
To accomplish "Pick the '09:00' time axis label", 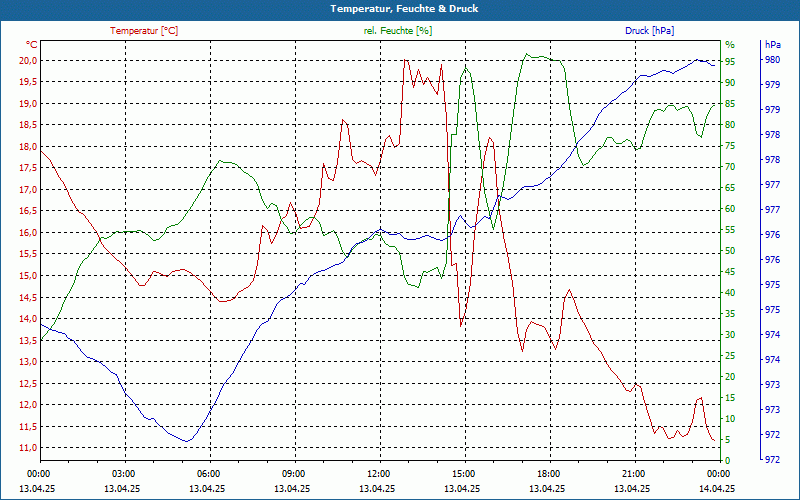I will 293,474.
